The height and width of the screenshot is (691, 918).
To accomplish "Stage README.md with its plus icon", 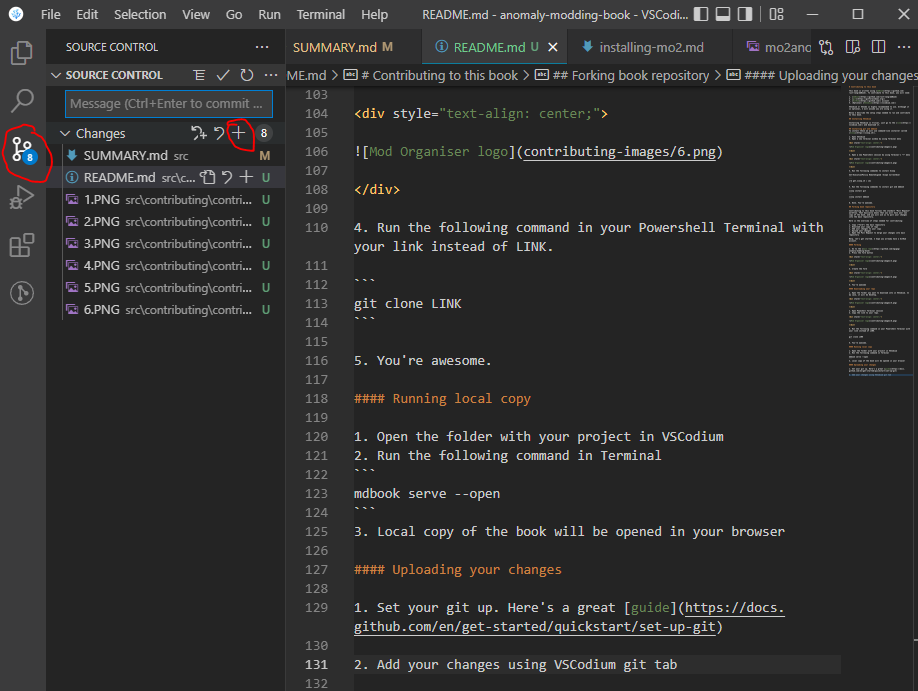I will click(246, 177).
